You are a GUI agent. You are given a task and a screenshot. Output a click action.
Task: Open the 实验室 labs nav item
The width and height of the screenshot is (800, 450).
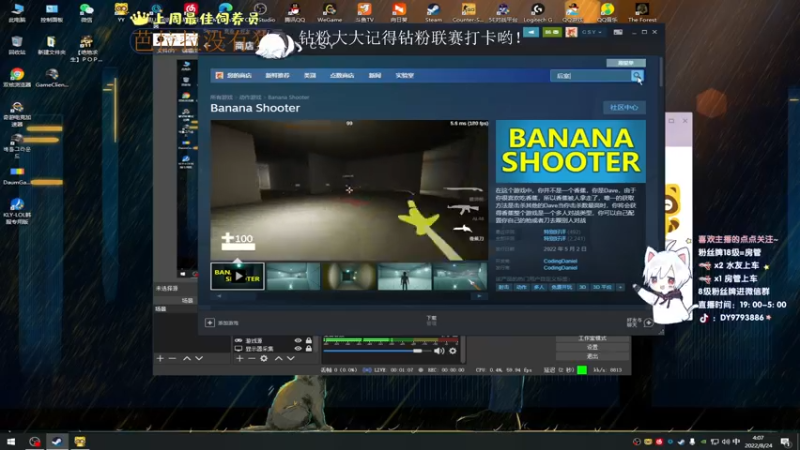(x=405, y=76)
